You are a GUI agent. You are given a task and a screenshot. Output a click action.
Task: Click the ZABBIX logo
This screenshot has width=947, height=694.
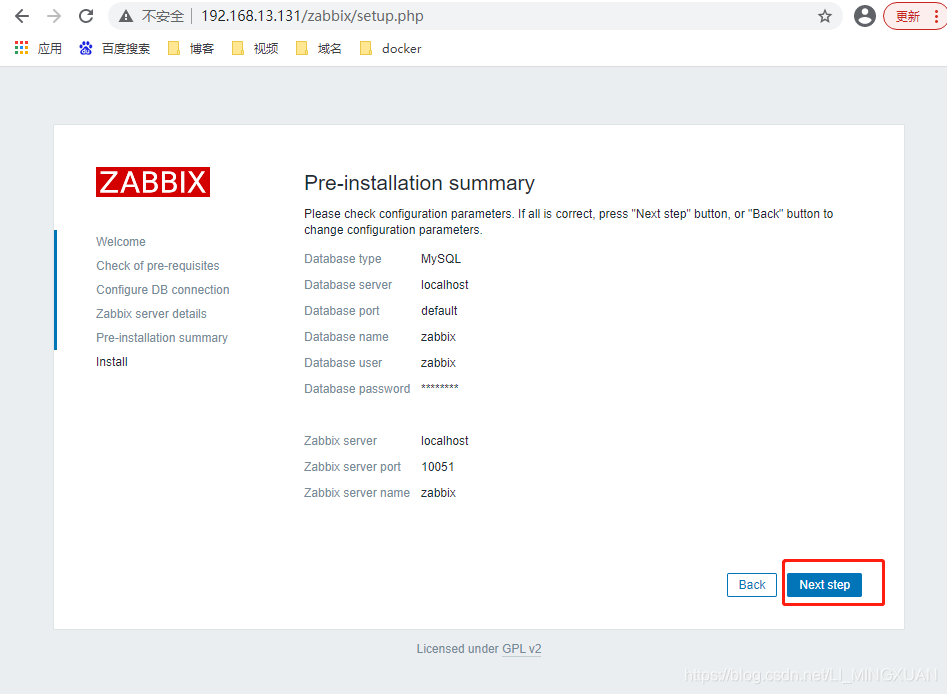click(x=153, y=182)
